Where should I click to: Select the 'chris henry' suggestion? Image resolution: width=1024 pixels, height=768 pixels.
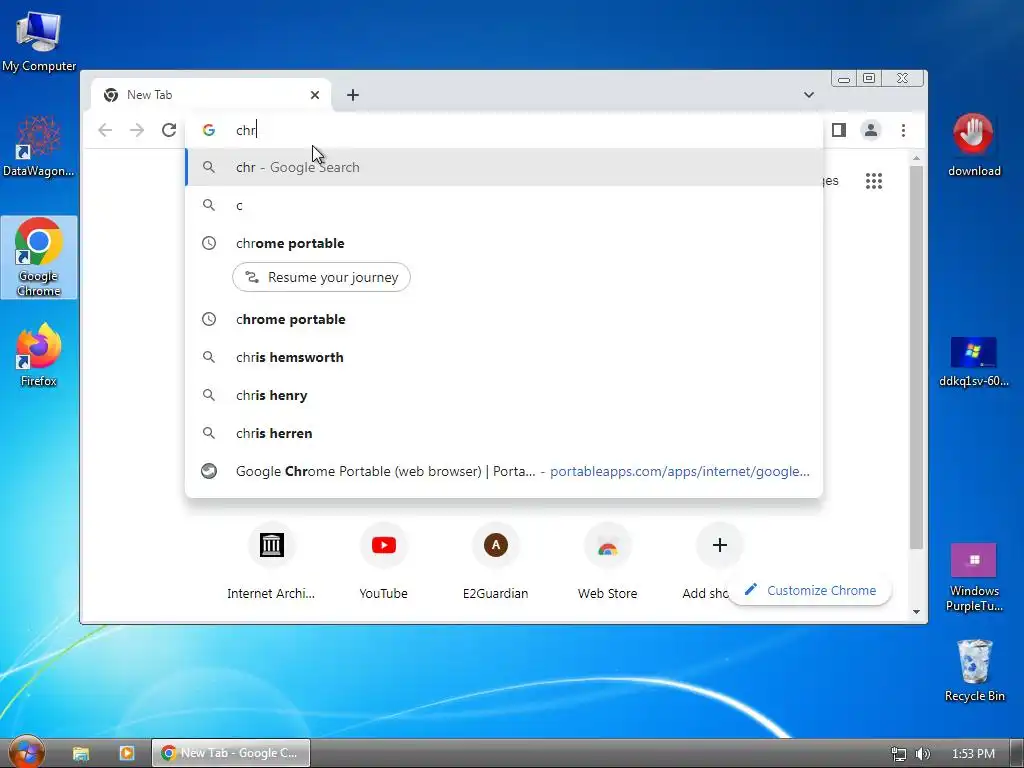point(504,395)
